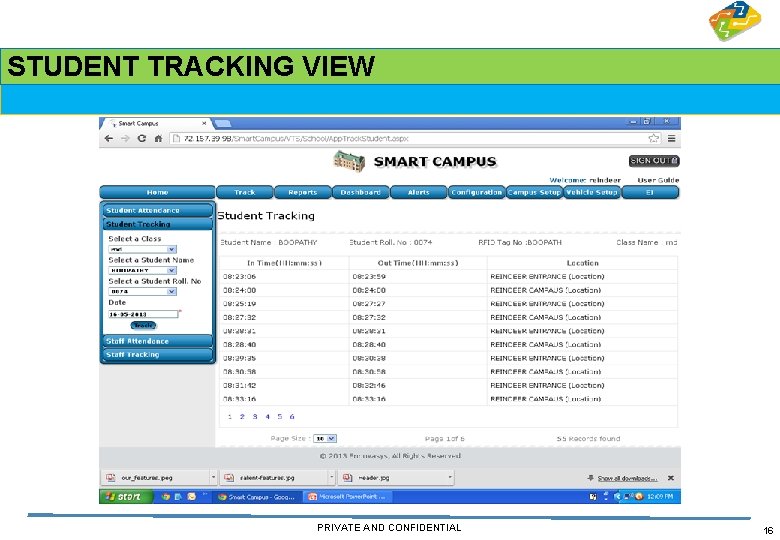Click the talent-features.jpg file icon
Viewport: 780px width, 540px height.
229,478
